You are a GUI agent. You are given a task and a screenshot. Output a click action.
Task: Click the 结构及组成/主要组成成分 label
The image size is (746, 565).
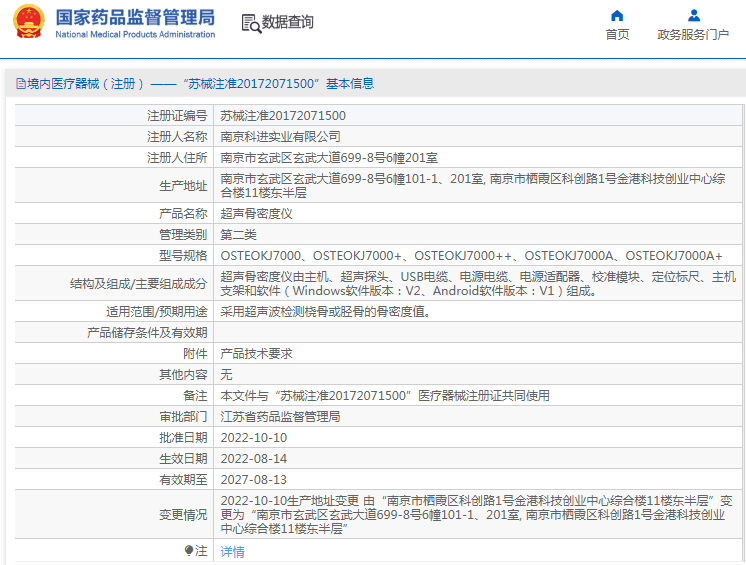point(138,284)
